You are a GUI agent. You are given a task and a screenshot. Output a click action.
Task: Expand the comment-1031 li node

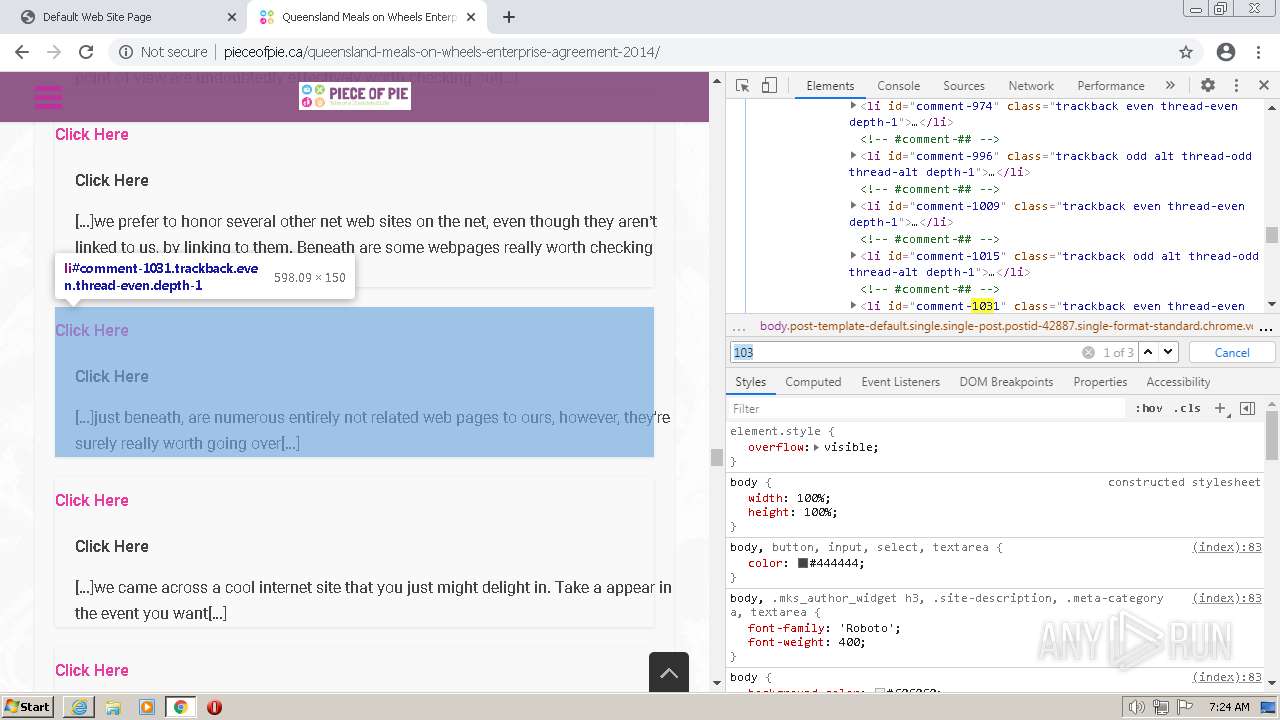click(x=853, y=306)
